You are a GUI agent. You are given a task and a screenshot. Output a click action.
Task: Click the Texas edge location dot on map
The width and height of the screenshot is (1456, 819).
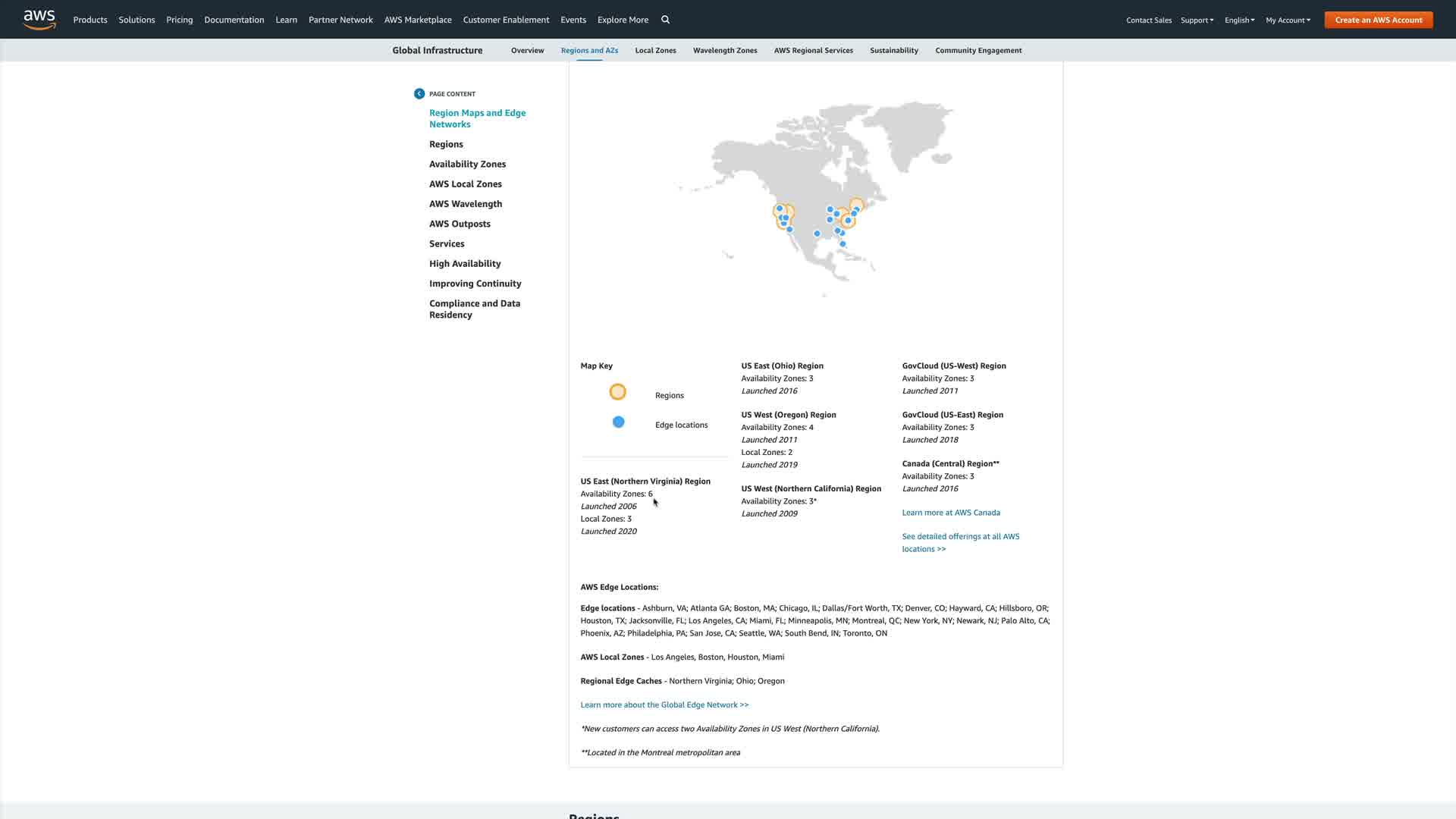pyautogui.click(x=817, y=234)
